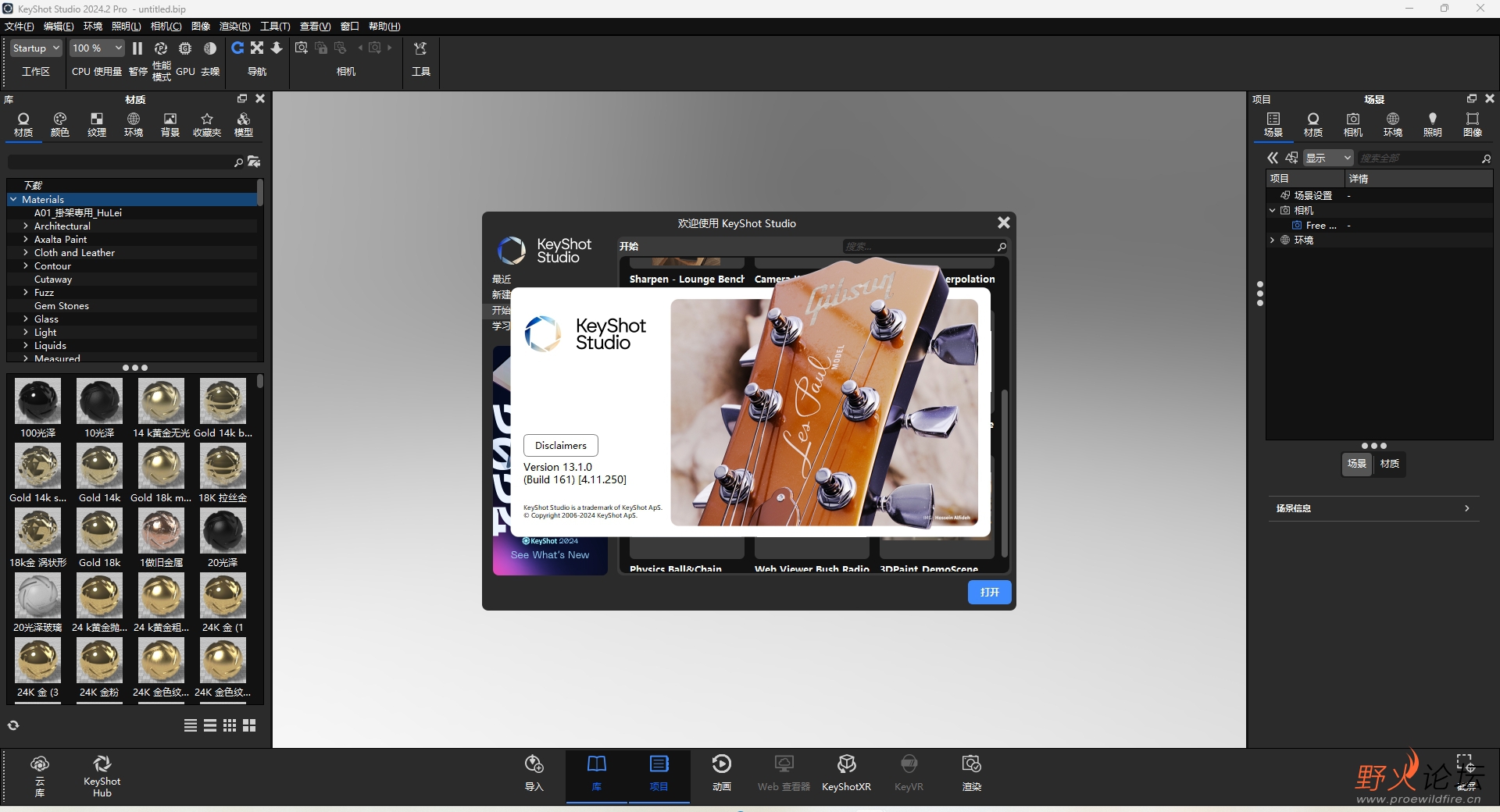
Task: Click the Import button
Action: [x=534, y=773]
